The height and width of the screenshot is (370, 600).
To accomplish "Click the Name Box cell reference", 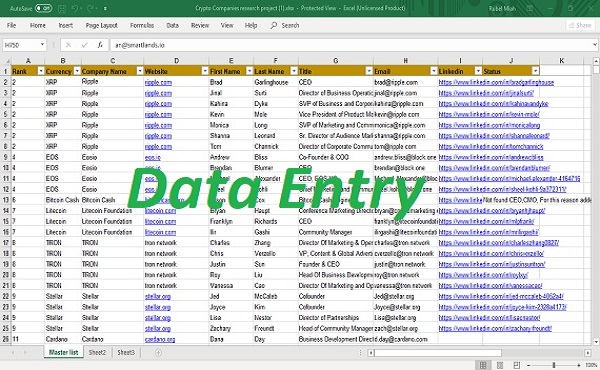I will (21, 45).
